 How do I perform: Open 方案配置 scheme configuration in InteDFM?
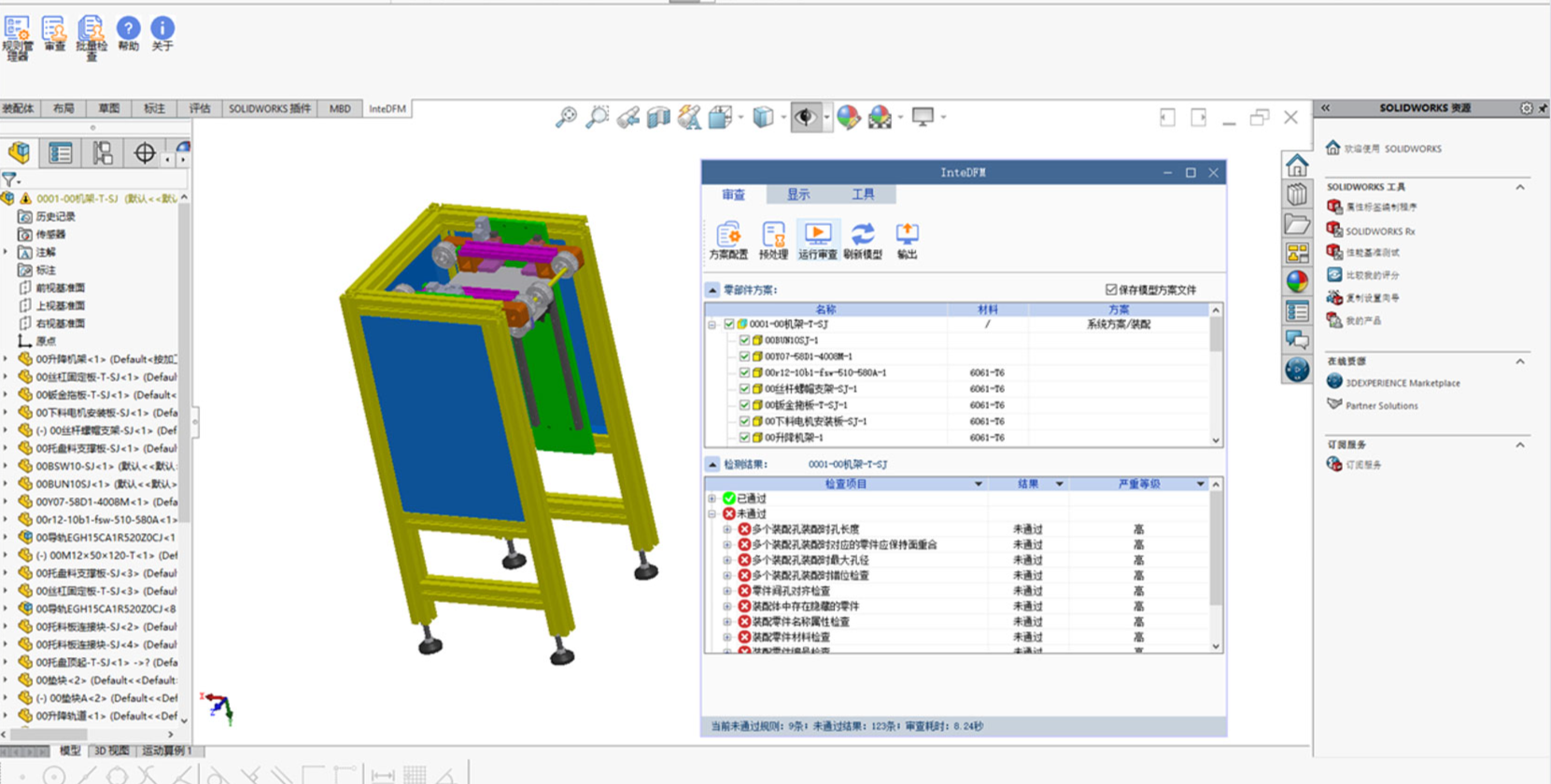(728, 241)
